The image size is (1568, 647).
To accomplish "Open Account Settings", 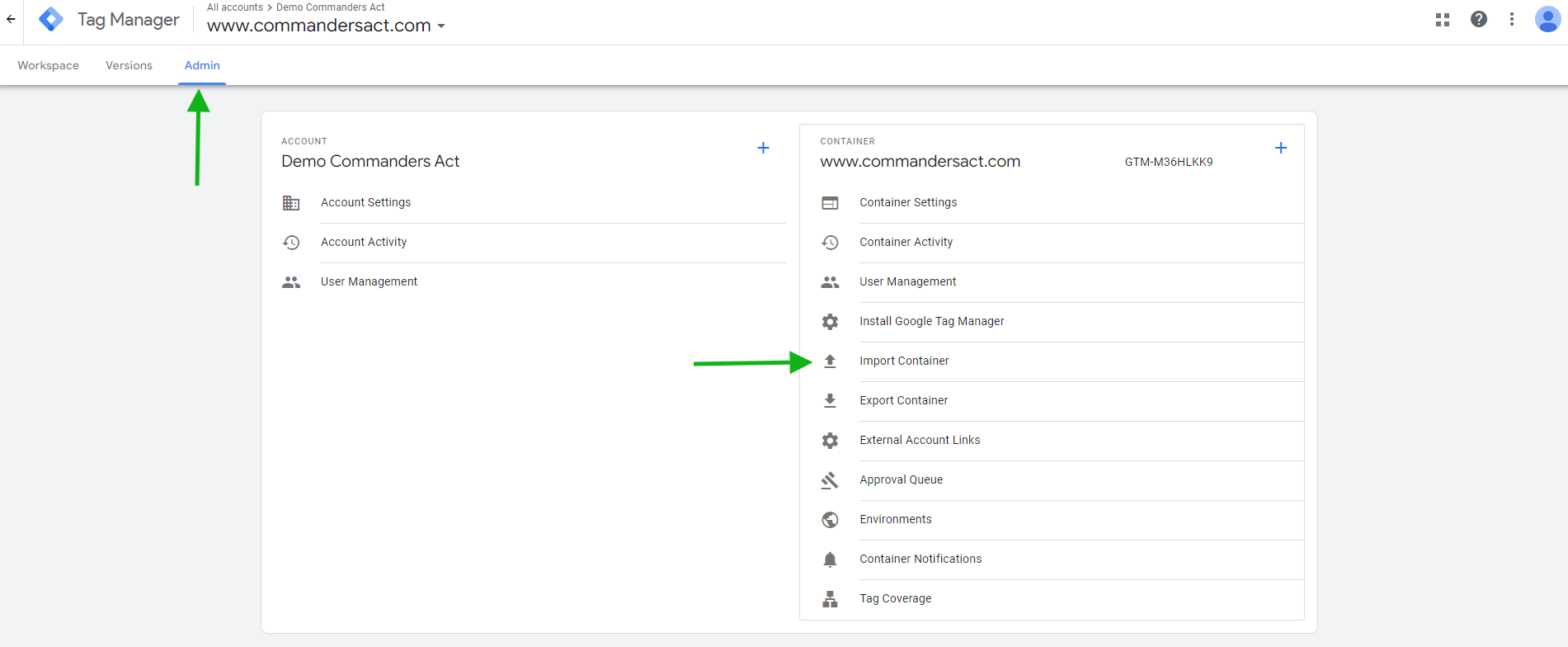I will pos(365,202).
